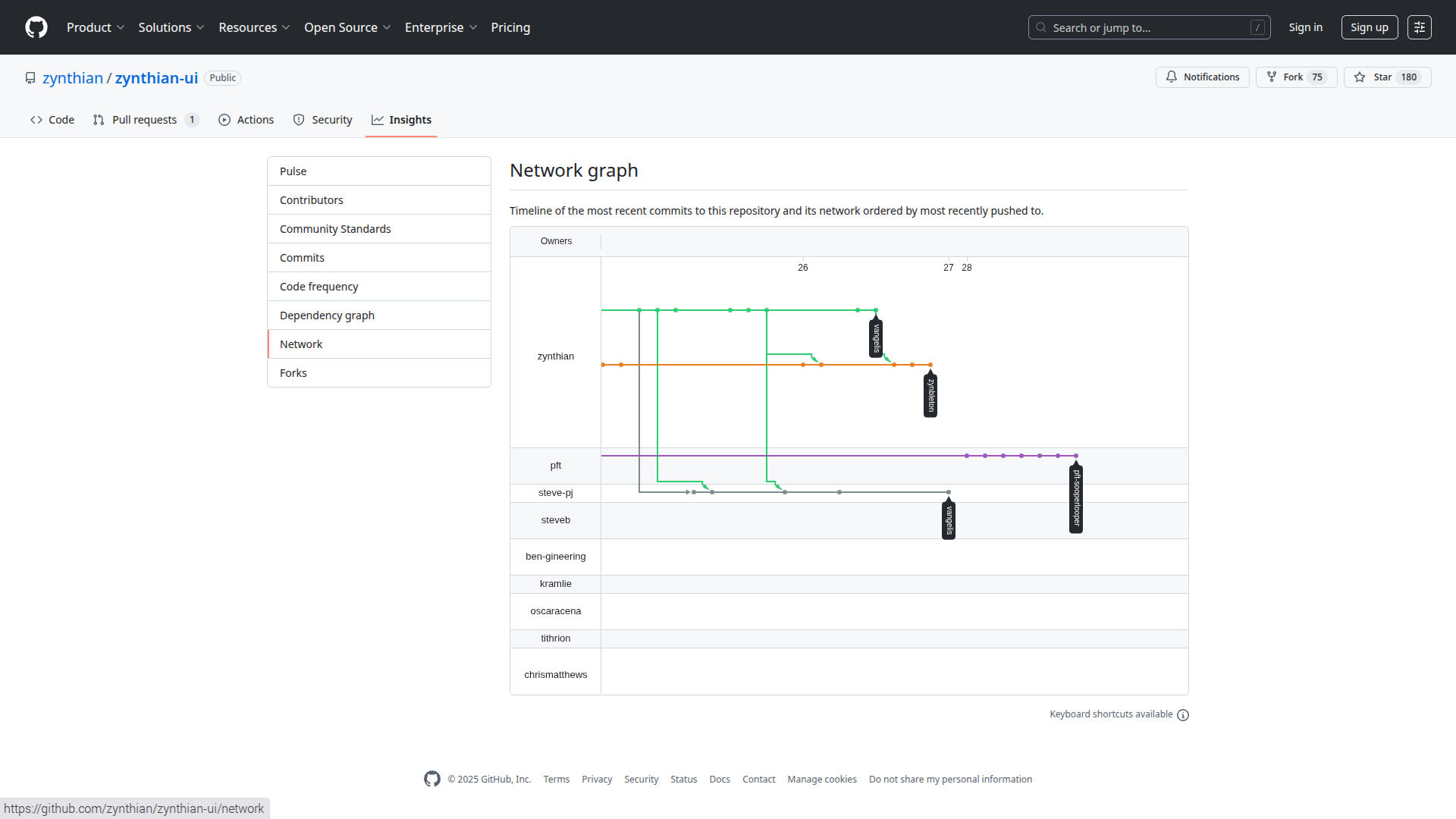Viewport: 1456px width, 819px height.
Task: Open the Resources dropdown
Action: click(254, 27)
